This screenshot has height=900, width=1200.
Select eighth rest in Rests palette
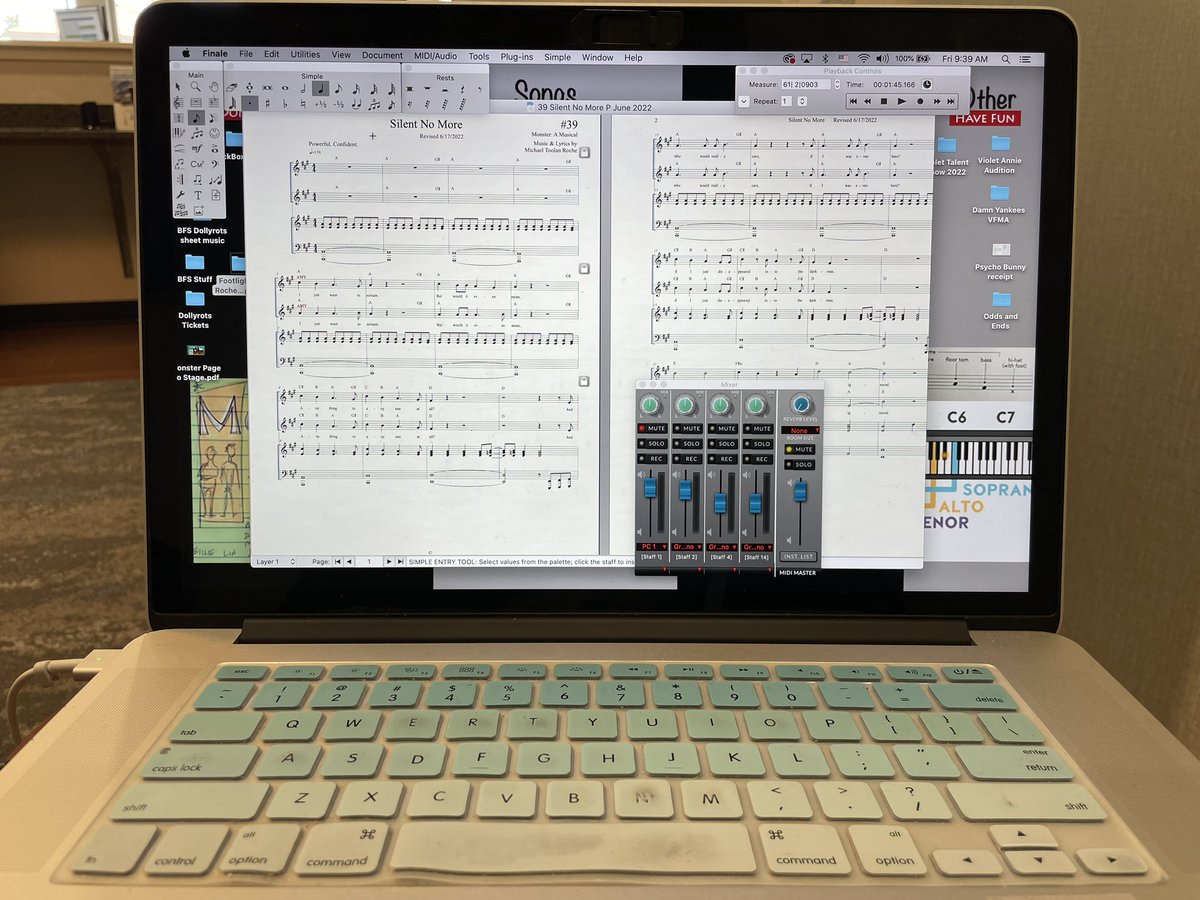(x=479, y=89)
